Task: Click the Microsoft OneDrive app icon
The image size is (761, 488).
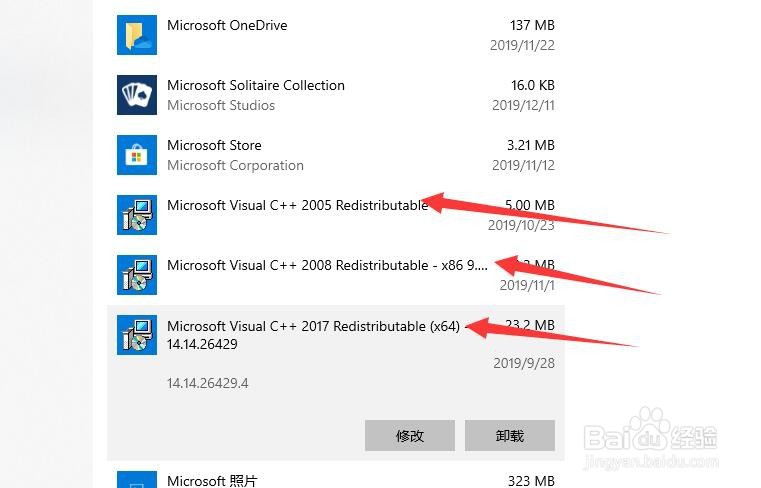Action: pyautogui.click(x=137, y=35)
